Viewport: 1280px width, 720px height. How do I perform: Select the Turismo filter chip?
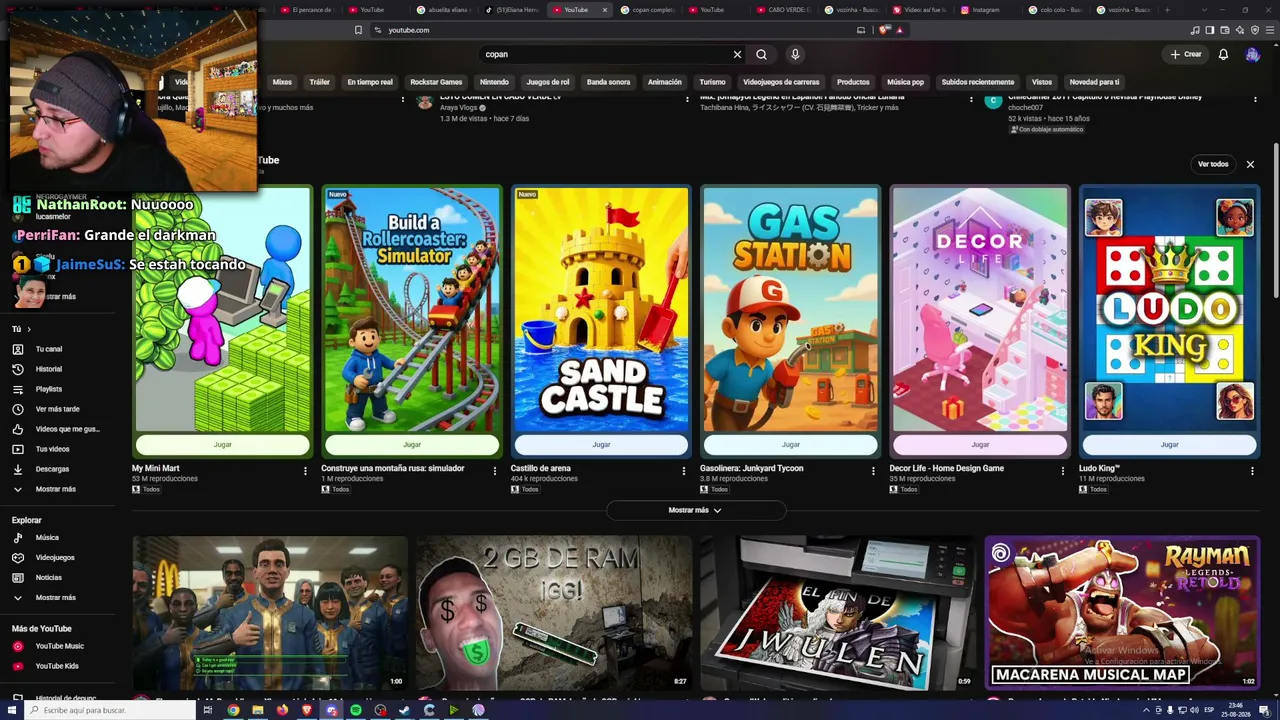point(712,82)
